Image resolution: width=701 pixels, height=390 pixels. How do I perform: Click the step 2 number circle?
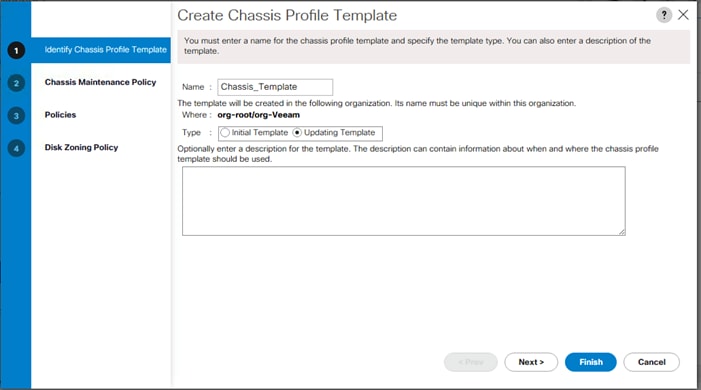tap(16, 83)
